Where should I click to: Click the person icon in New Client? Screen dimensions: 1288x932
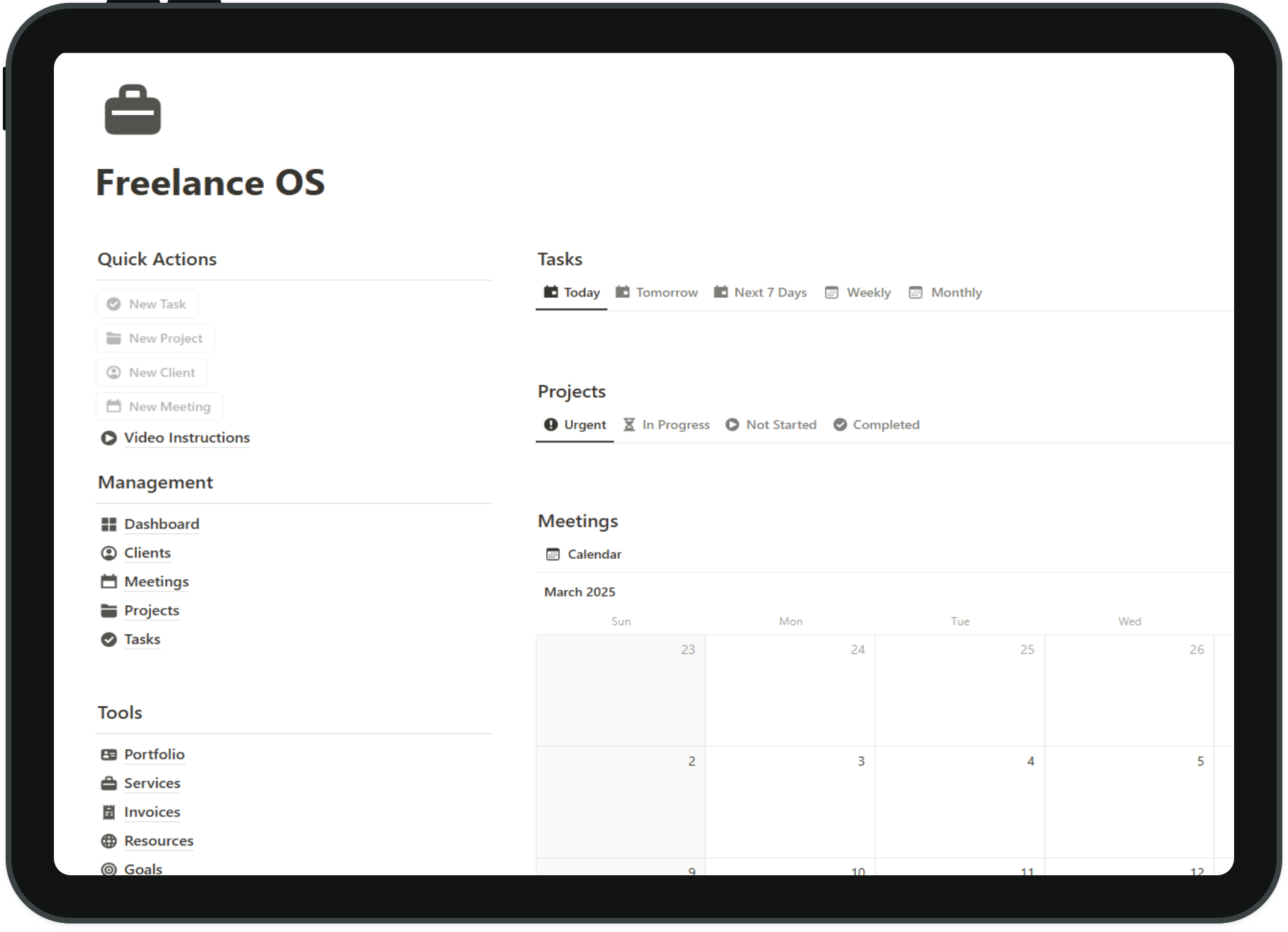click(x=113, y=372)
